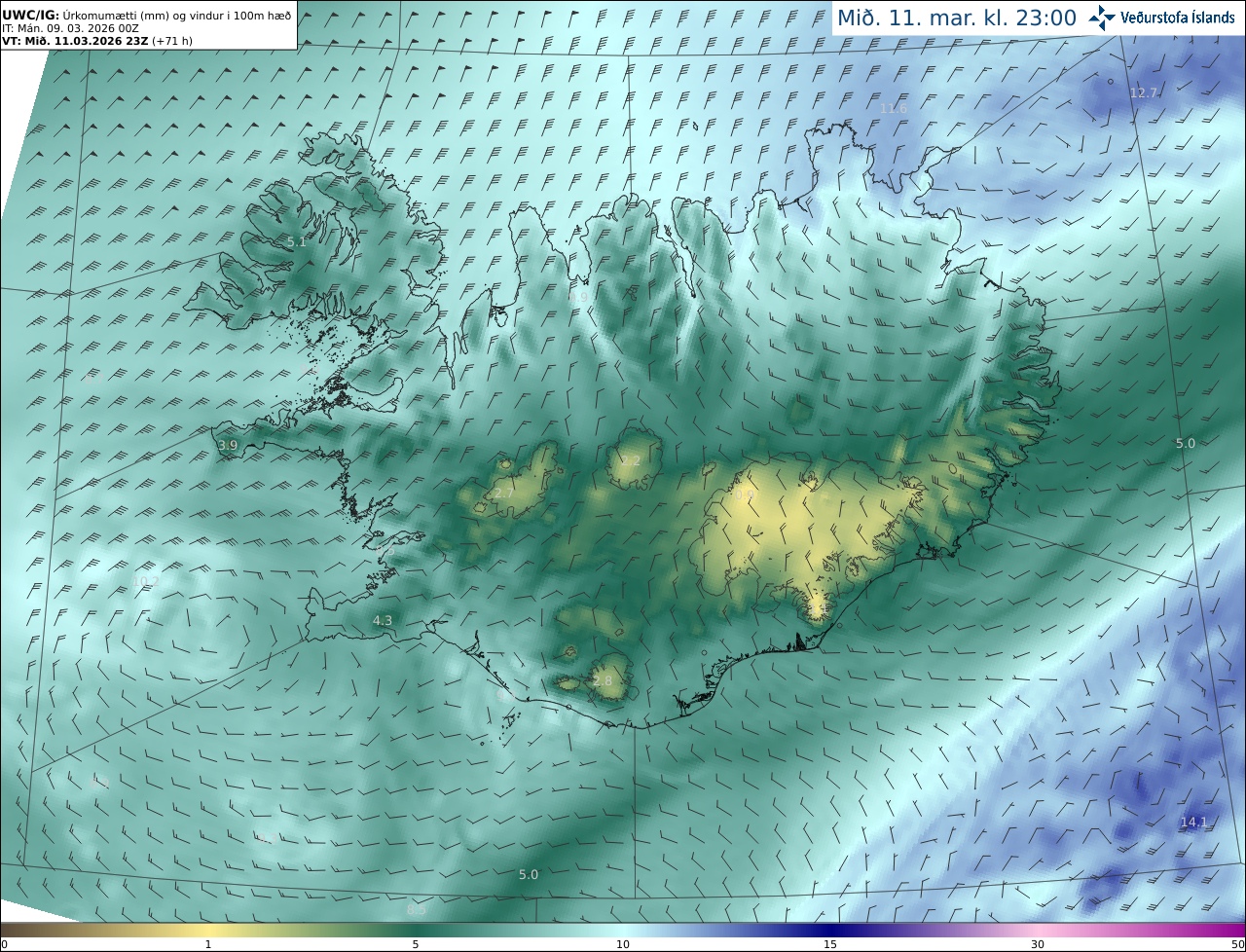This screenshot has height=952, width=1246.
Task: Click the 4.3 value on the map
Action: tap(383, 620)
